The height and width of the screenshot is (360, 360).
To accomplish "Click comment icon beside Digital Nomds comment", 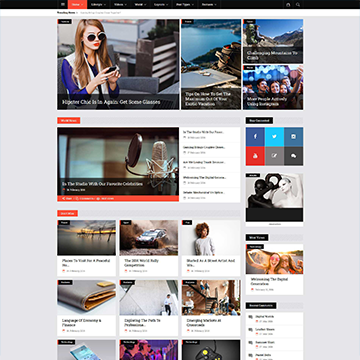I will [251, 317].
